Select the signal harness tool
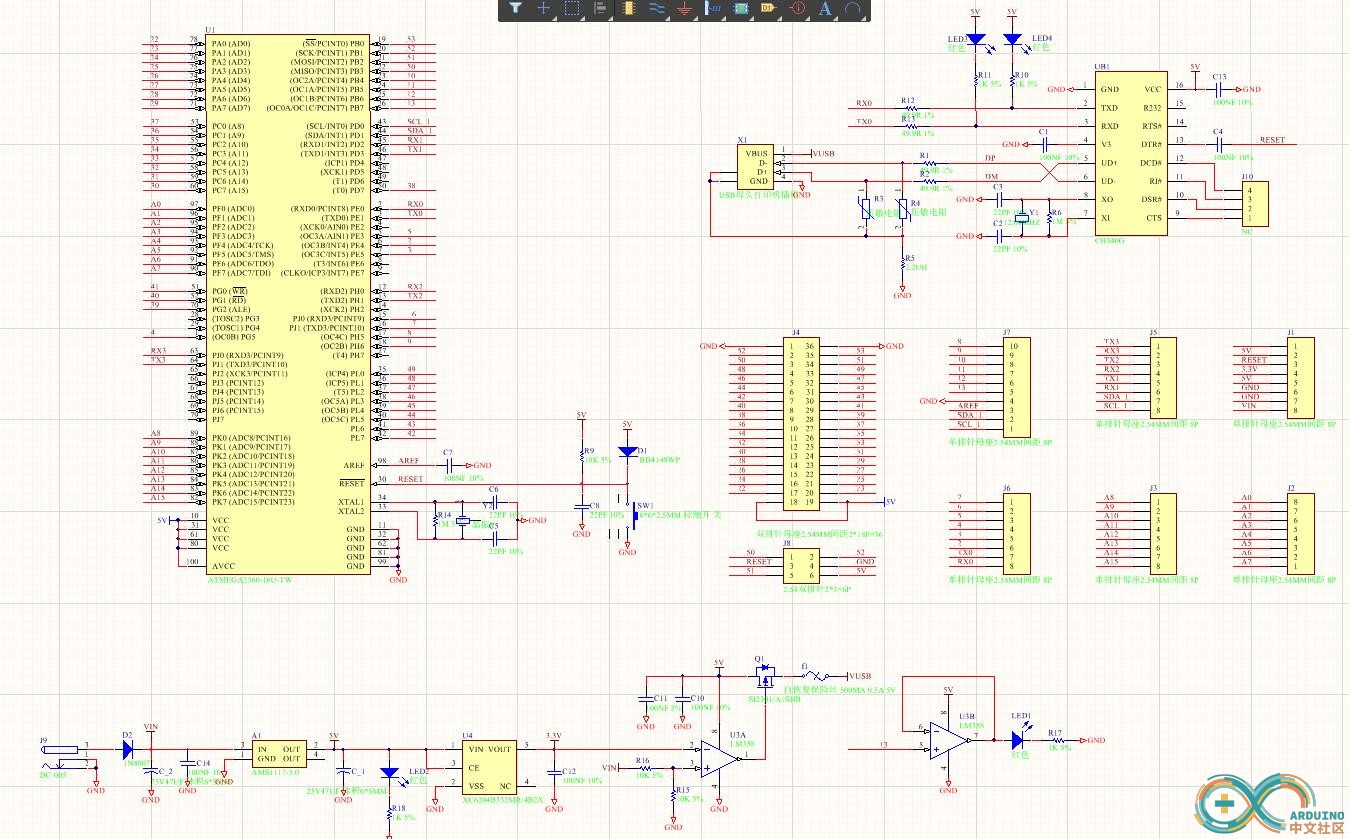The height and width of the screenshot is (839, 1349). [x=713, y=8]
